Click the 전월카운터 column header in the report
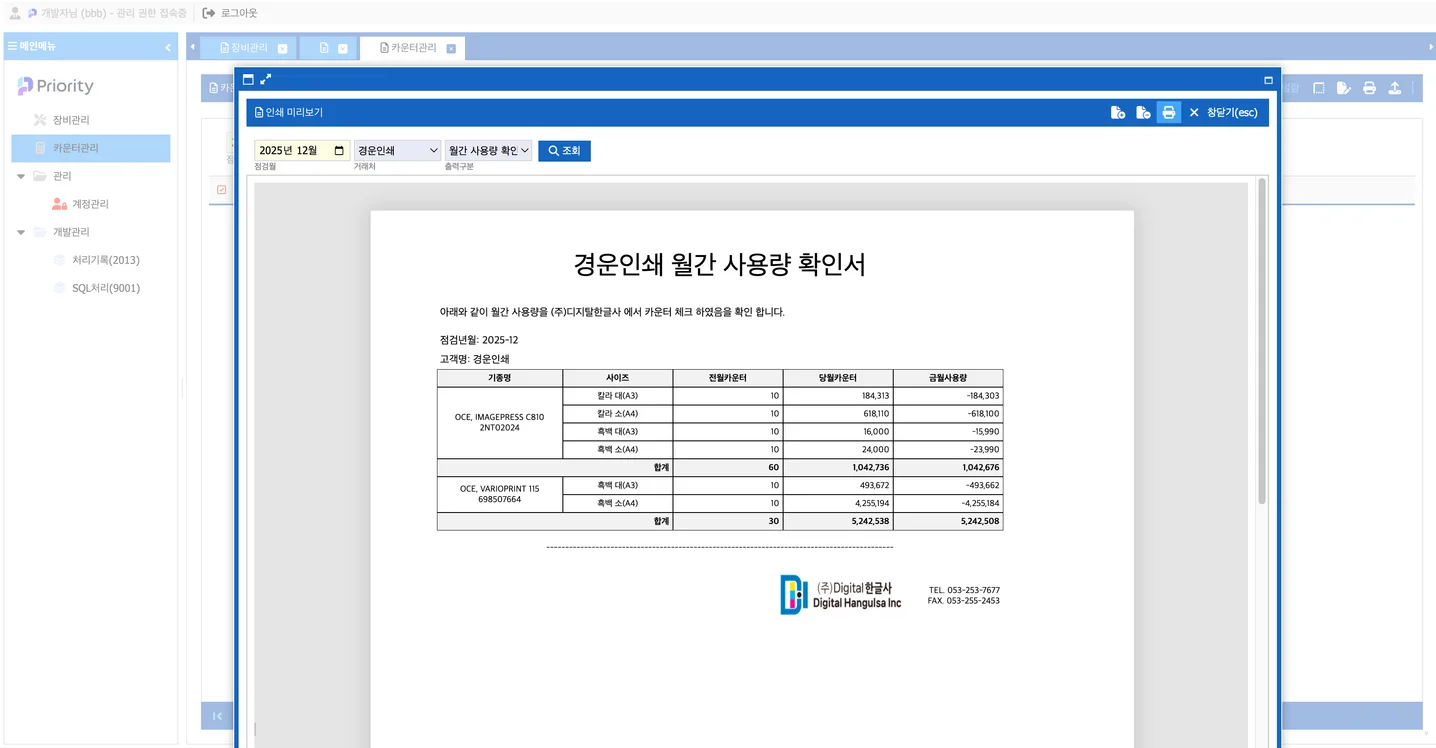 pyautogui.click(x=728, y=378)
